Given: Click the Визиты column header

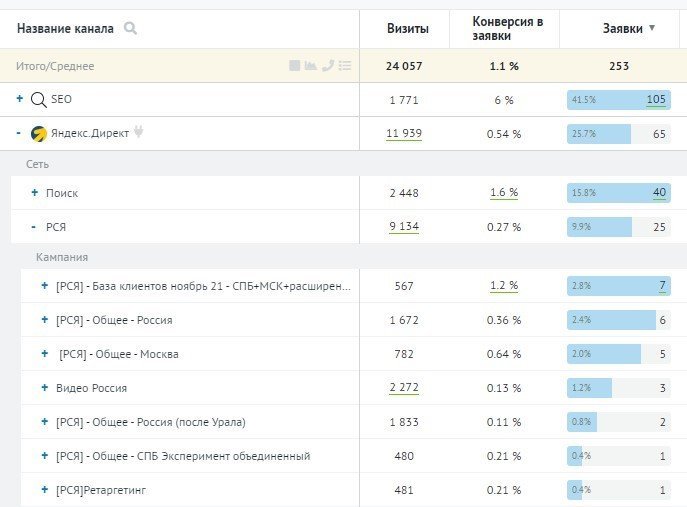Looking at the screenshot, I should [x=408, y=29].
